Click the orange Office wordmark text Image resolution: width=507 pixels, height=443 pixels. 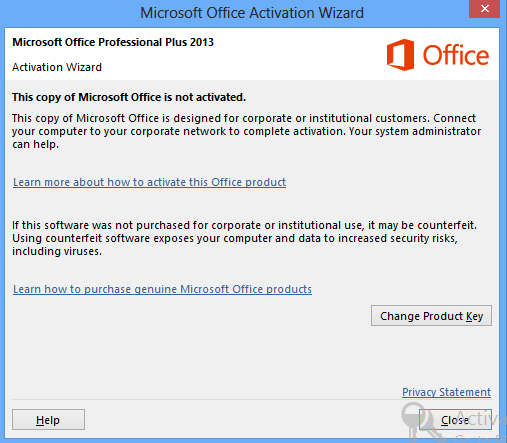point(456,55)
